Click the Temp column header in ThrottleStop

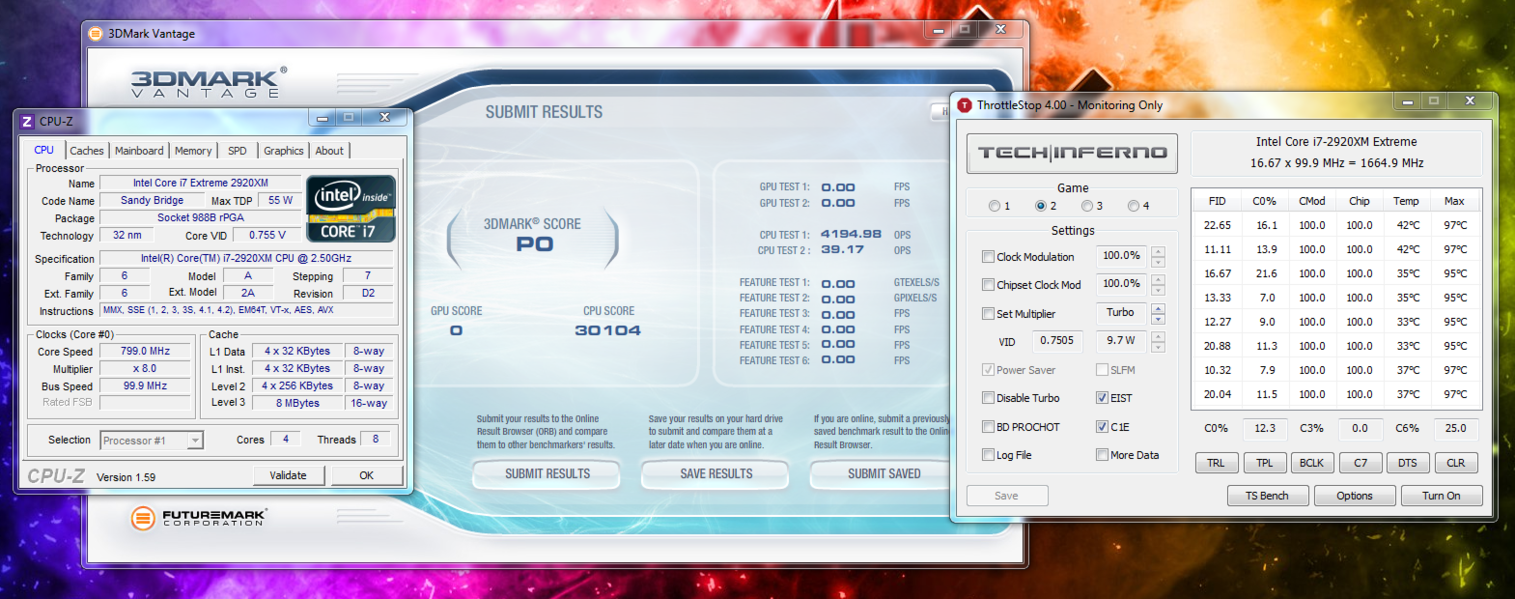1406,201
